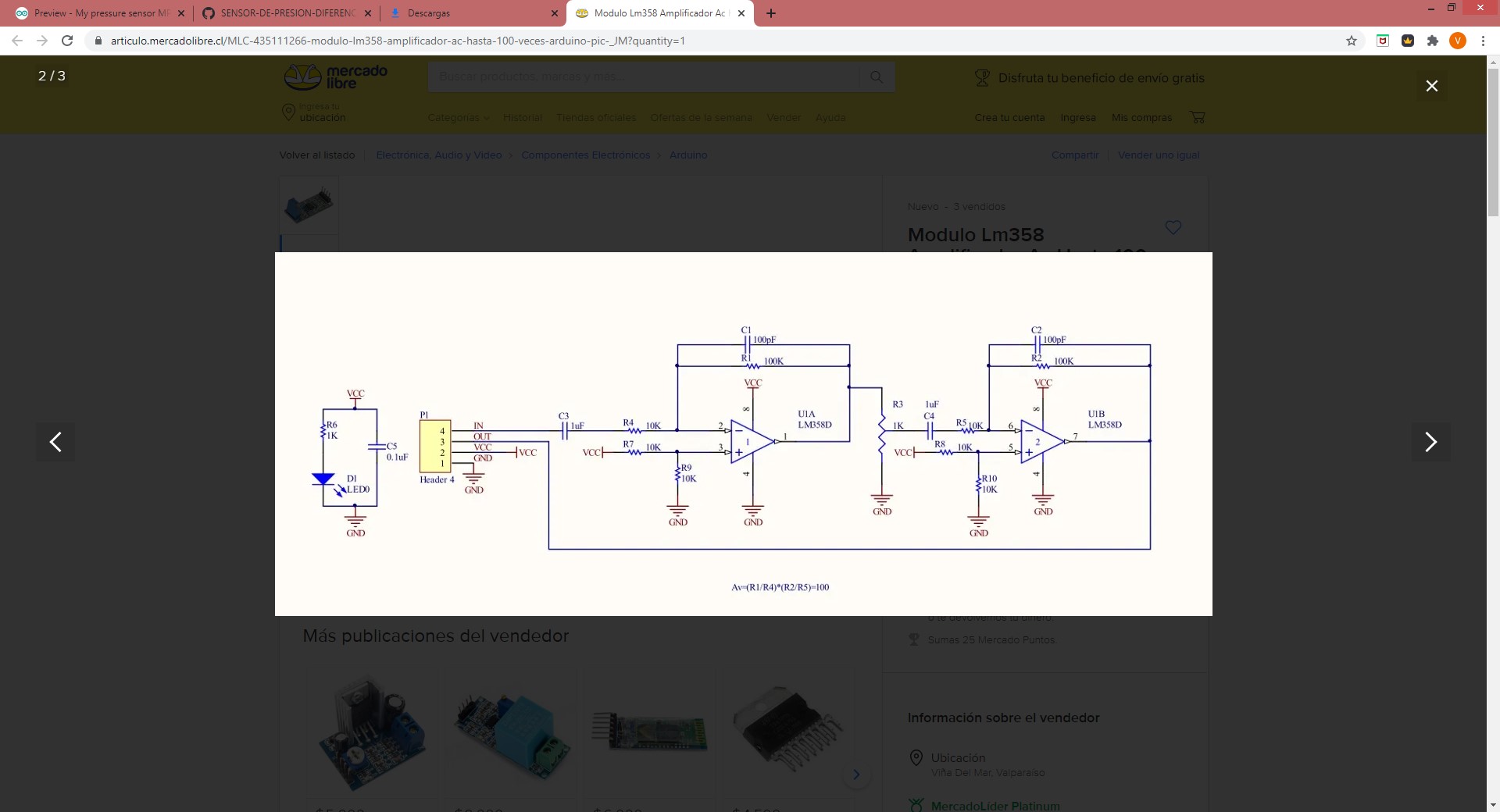This screenshot has width=1500, height=812.
Task: Favorite the product with the heart icon
Action: 1173,227
